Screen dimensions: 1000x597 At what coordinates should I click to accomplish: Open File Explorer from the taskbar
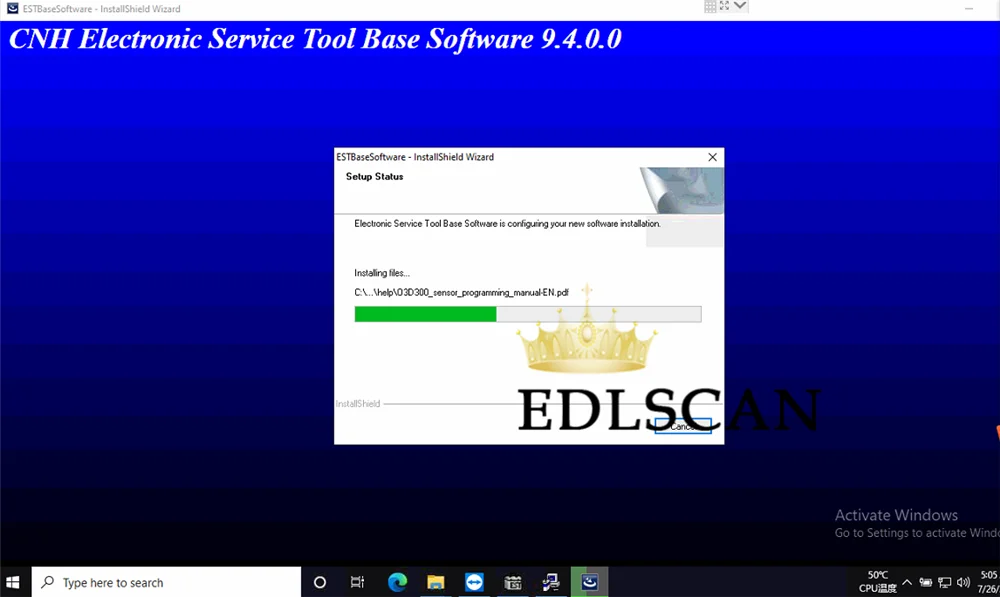point(436,582)
